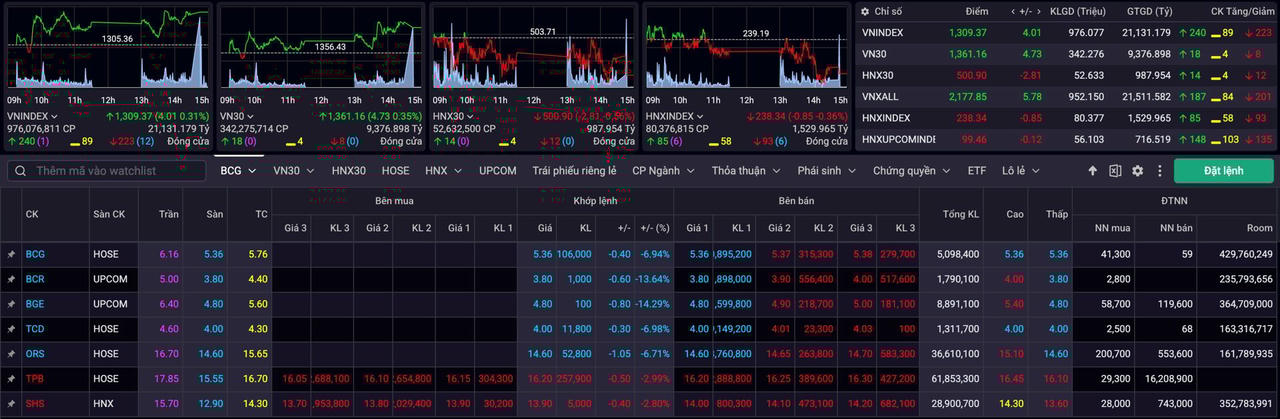Click the upload arrow icon beside Excel export
Image resolution: width=1280 pixels, height=419 pixels.
click(x=1093, y=171)
